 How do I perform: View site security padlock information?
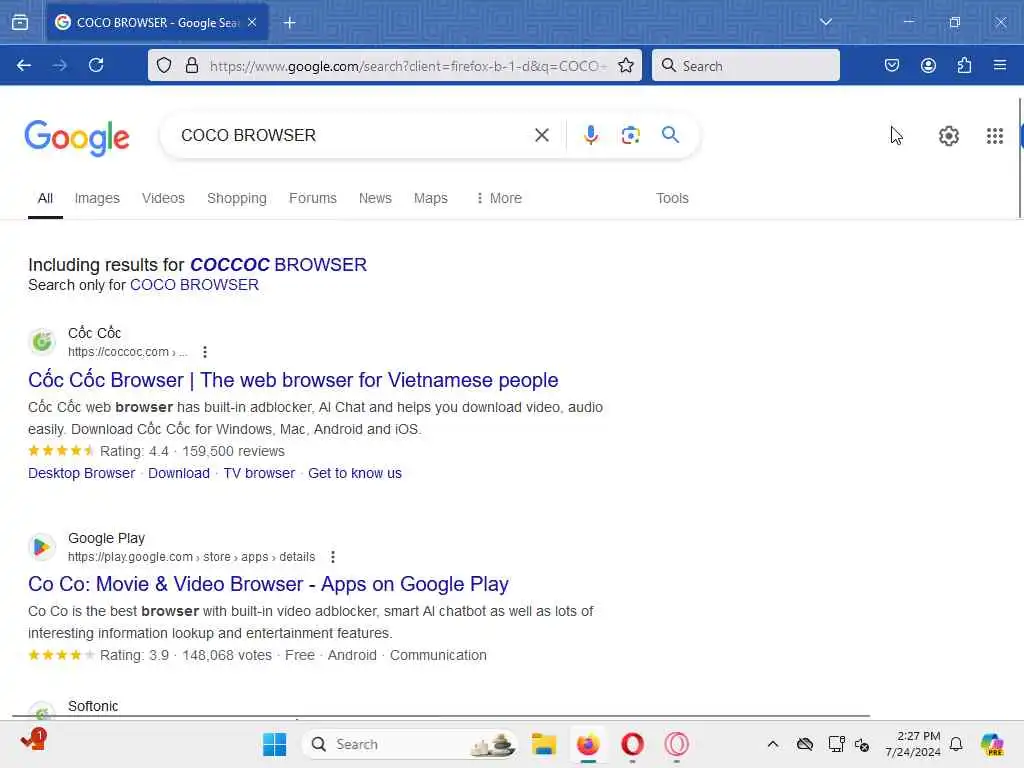pos(191,65)
